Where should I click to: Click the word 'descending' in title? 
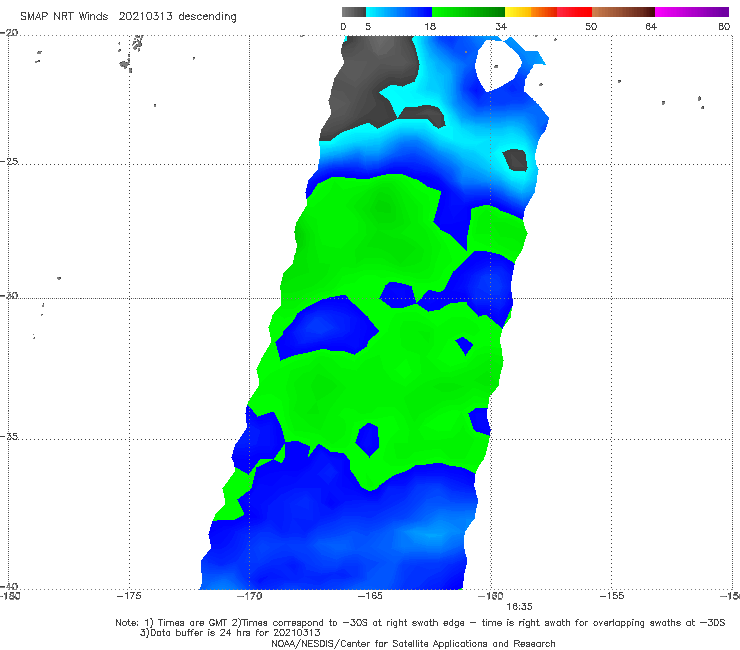tap(208, 17)
